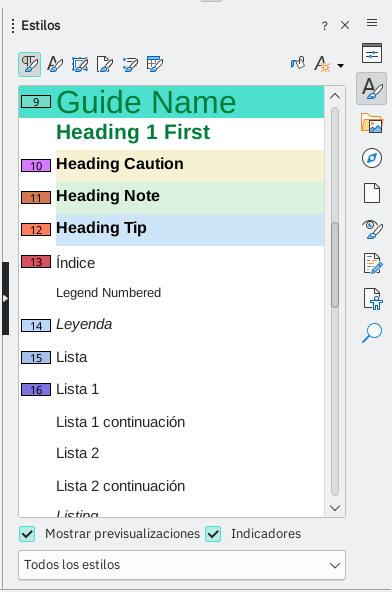Screen dimensions: 392x592
Task: Open Styles actions dropdown arrow
Action: point(341,66)
